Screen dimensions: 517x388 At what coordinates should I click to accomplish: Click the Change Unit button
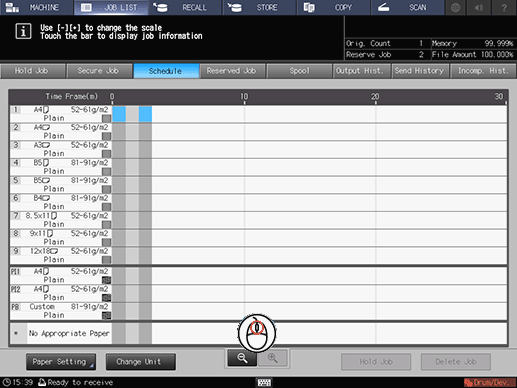tap(141, 362)
